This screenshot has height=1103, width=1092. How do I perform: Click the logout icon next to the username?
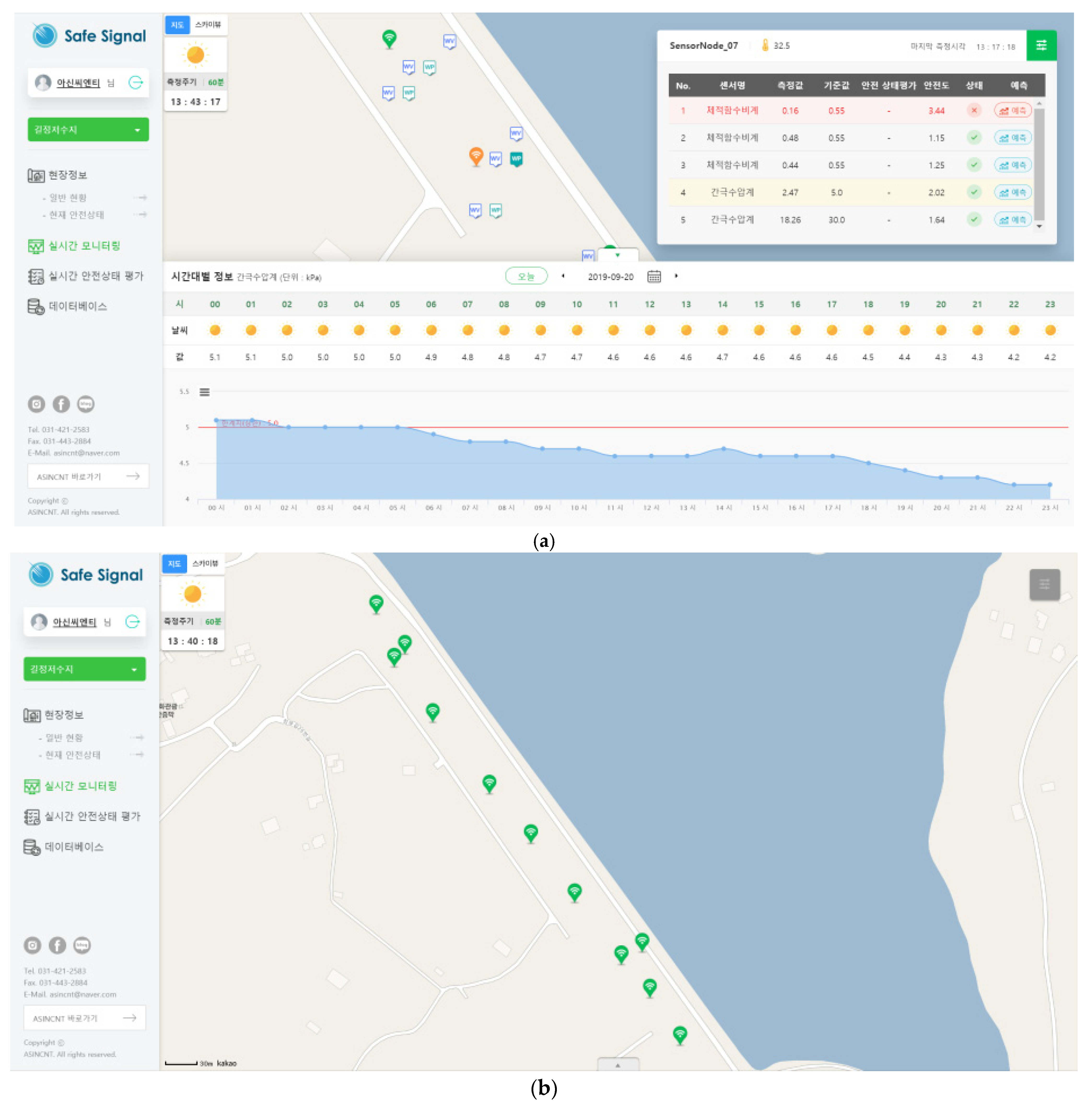pos(136,83)
